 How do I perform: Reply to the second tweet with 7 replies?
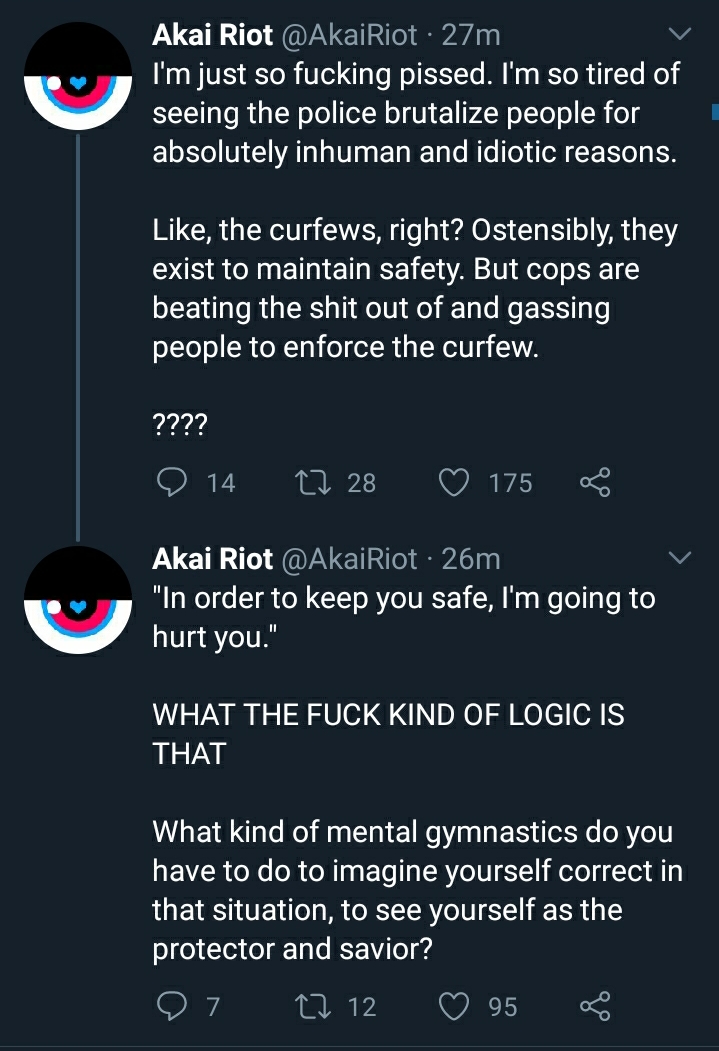(x=172, y=1006)
